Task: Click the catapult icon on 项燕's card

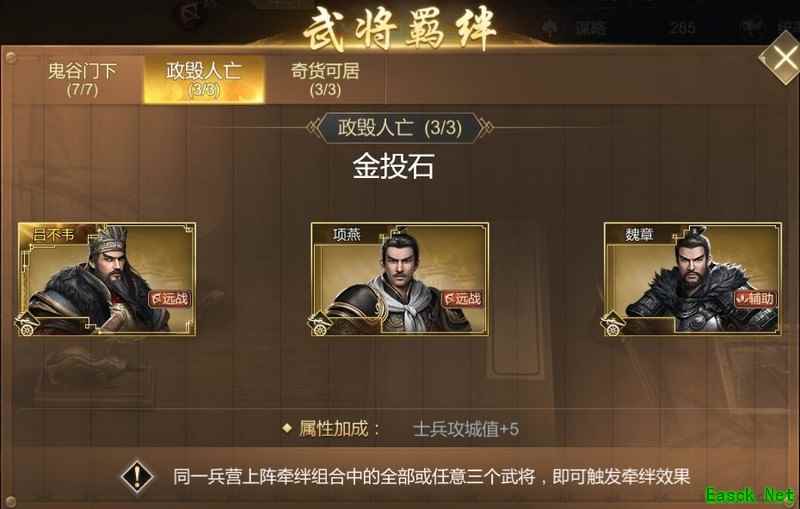Action: point(320,324)
